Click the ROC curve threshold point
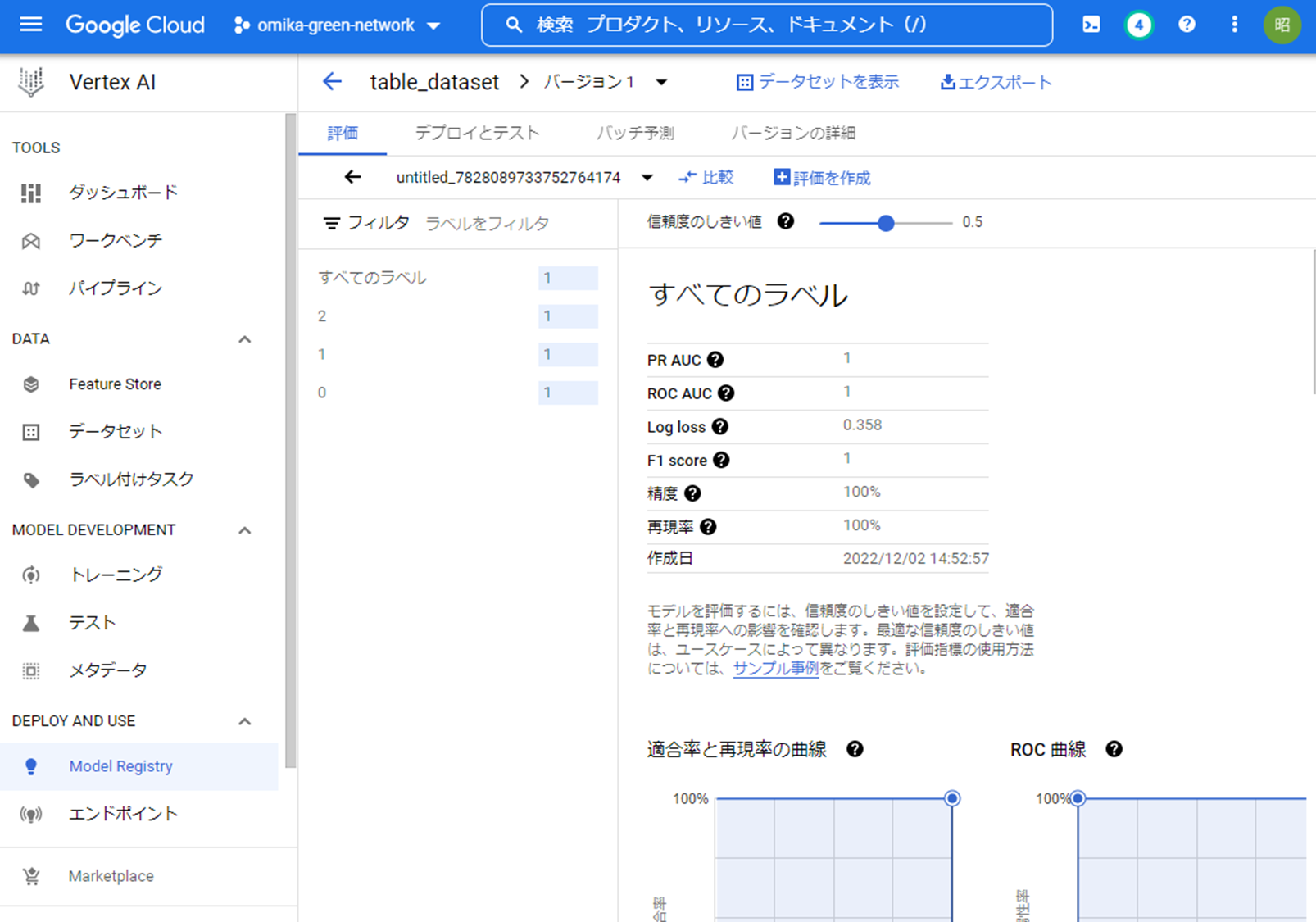The width and height of the screenshot is (1316, 922). tap(1078, 798)
